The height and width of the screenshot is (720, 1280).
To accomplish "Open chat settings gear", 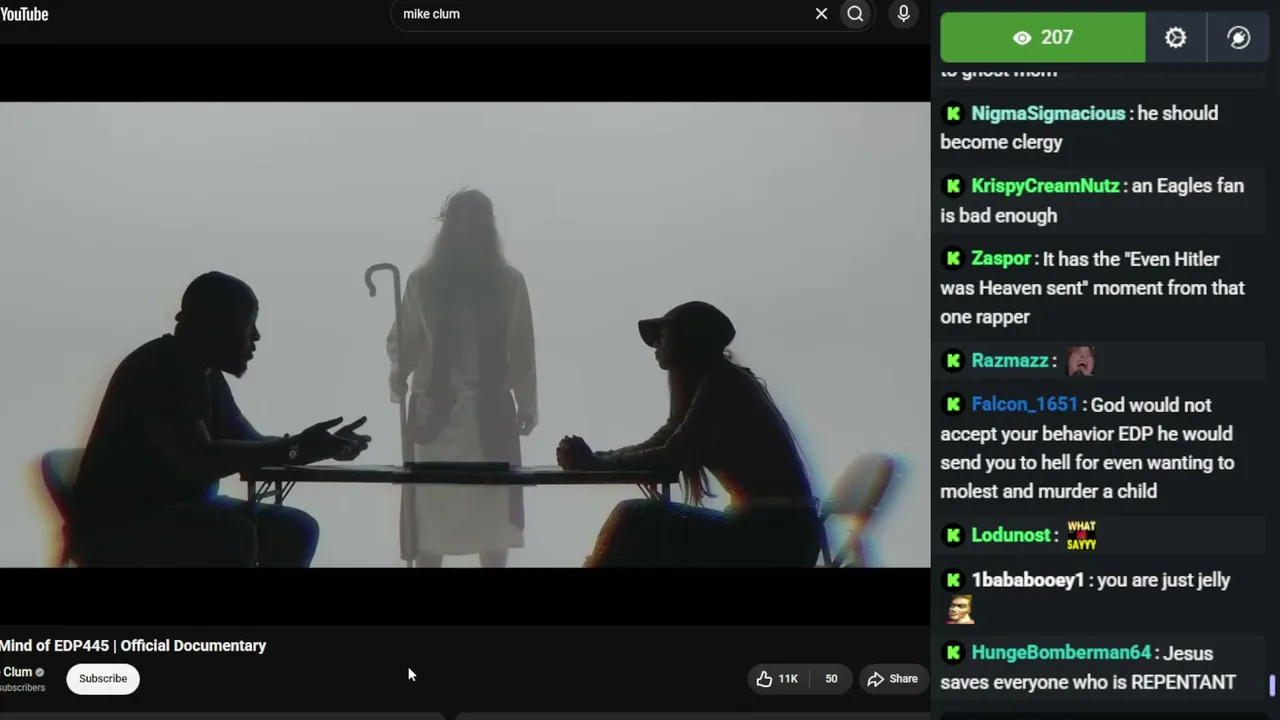I will (x=1175, y=37).
